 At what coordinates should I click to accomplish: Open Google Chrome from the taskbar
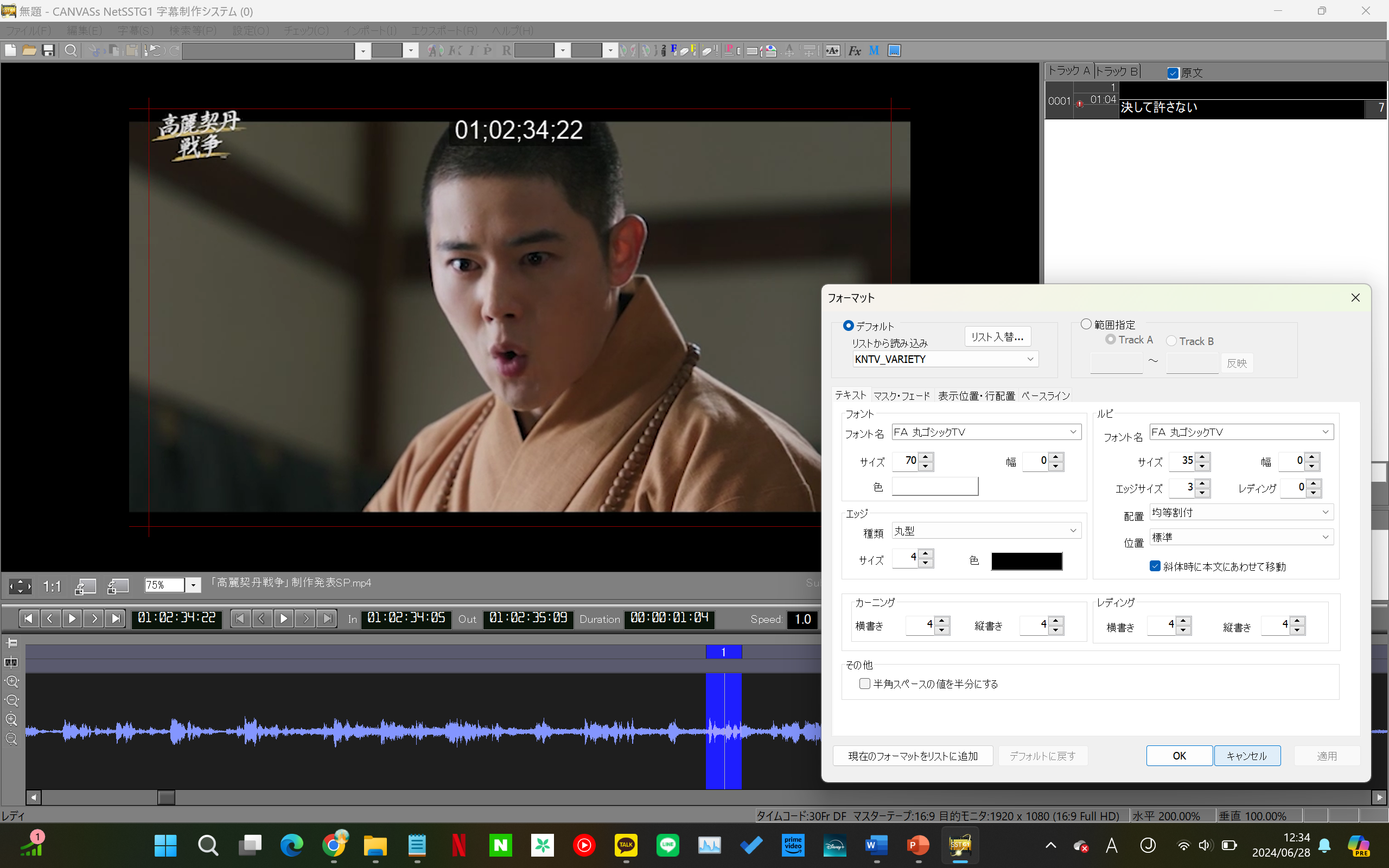coord(334,845)
